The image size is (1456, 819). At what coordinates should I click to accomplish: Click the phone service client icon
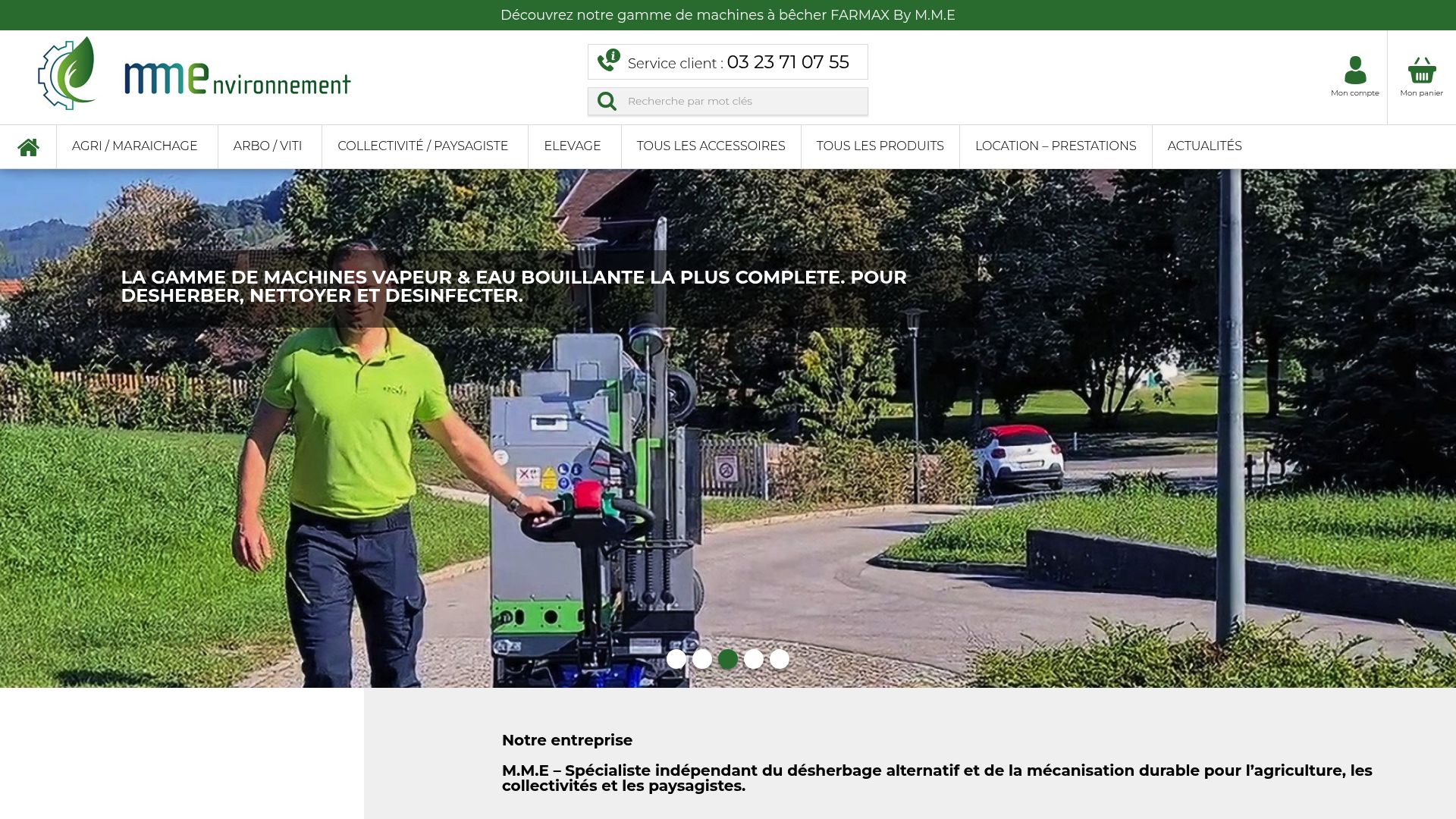[x=607, y=64]
